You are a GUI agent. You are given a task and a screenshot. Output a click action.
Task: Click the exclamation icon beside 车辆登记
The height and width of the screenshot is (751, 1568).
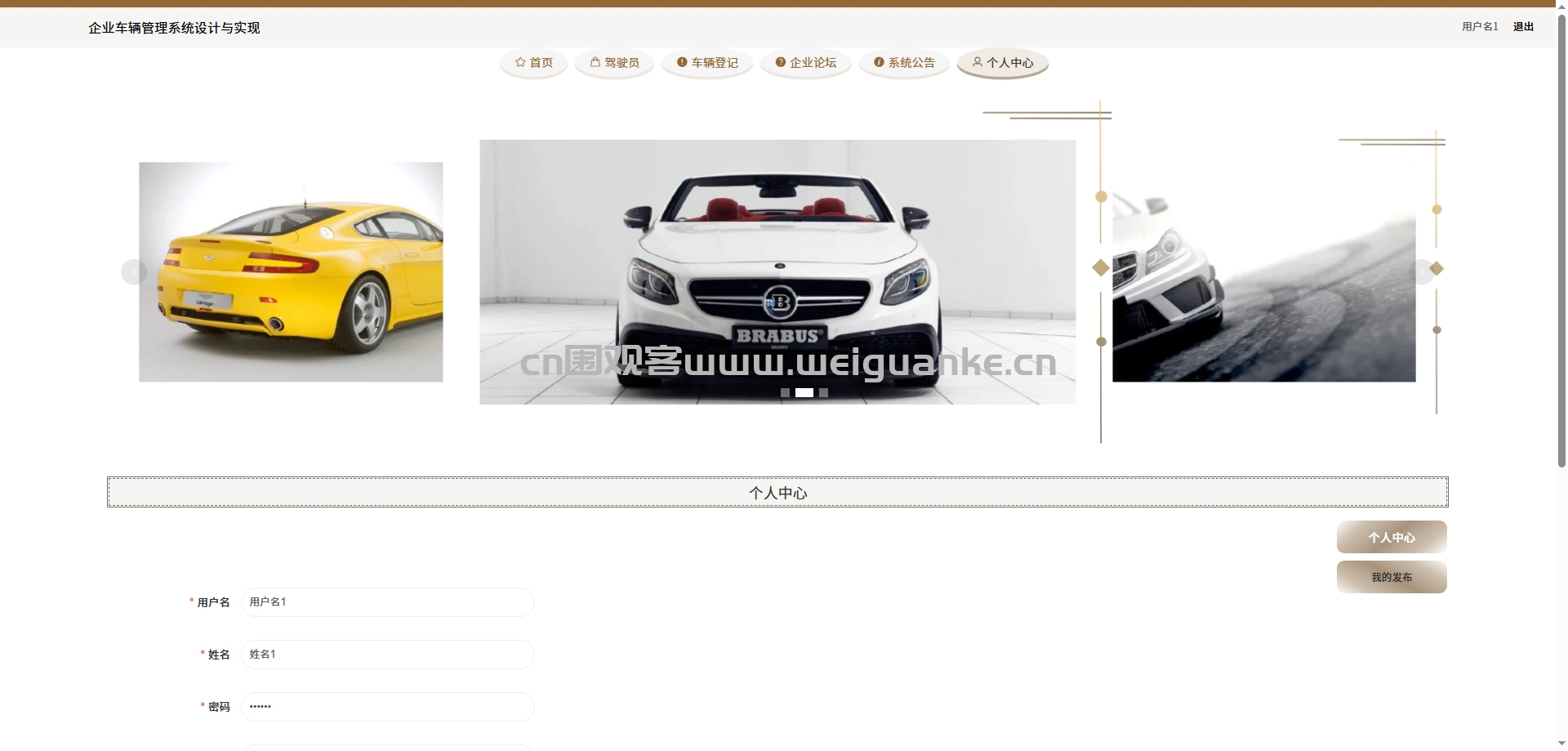(x=682, y=62)
